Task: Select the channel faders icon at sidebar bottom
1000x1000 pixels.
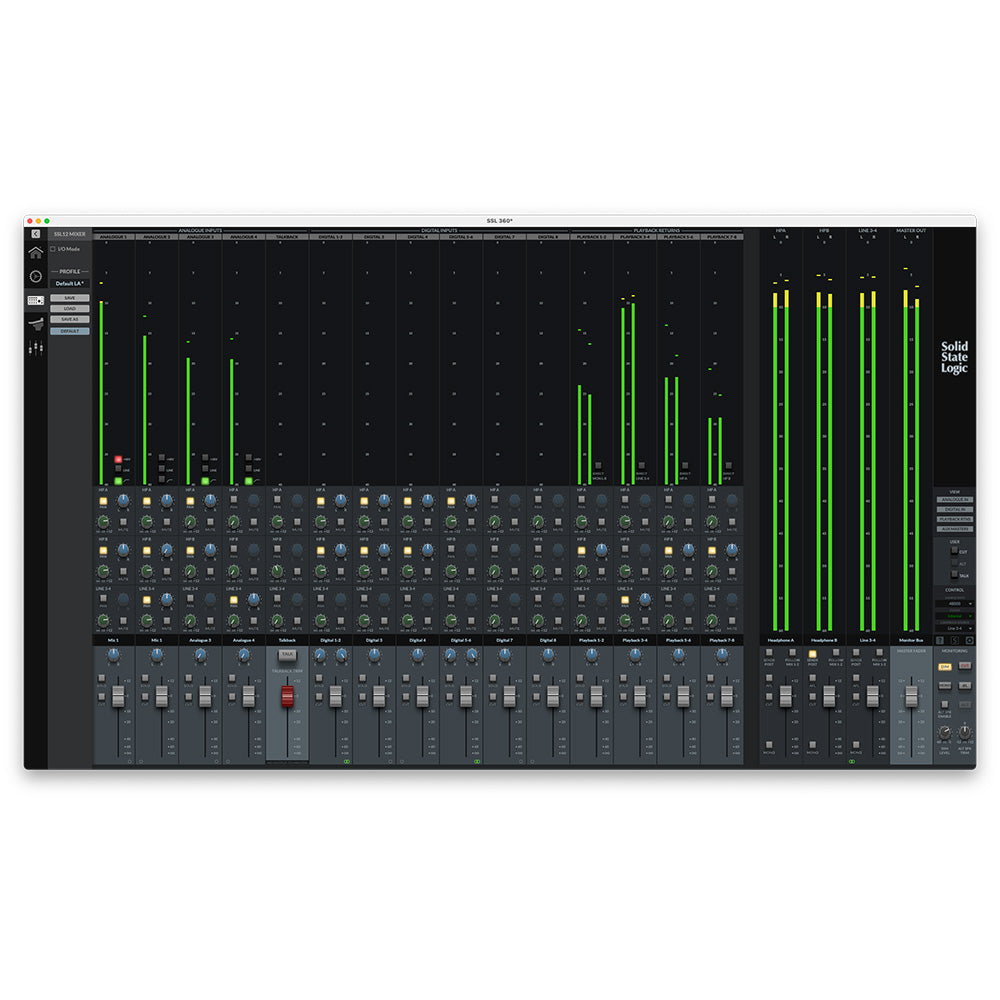Action: pos(36,346)
